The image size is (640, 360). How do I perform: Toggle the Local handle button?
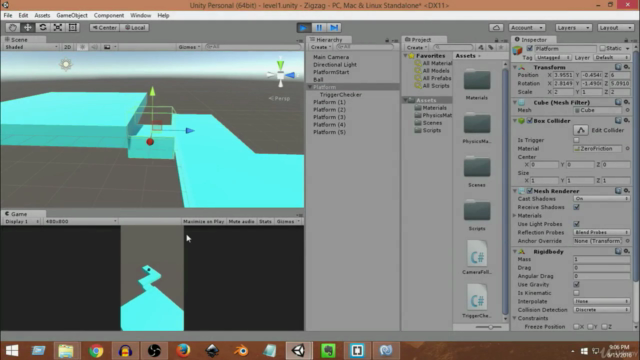point(135,27)
